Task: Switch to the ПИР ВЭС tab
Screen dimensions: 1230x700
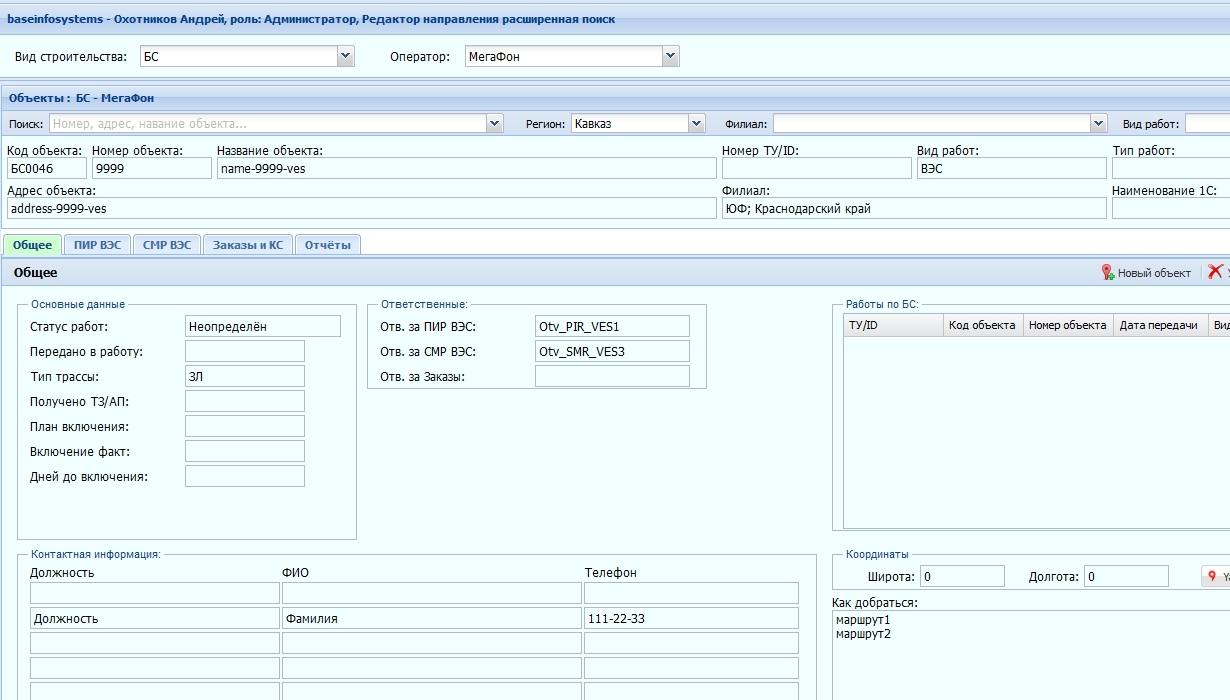Action: point(98,245)
